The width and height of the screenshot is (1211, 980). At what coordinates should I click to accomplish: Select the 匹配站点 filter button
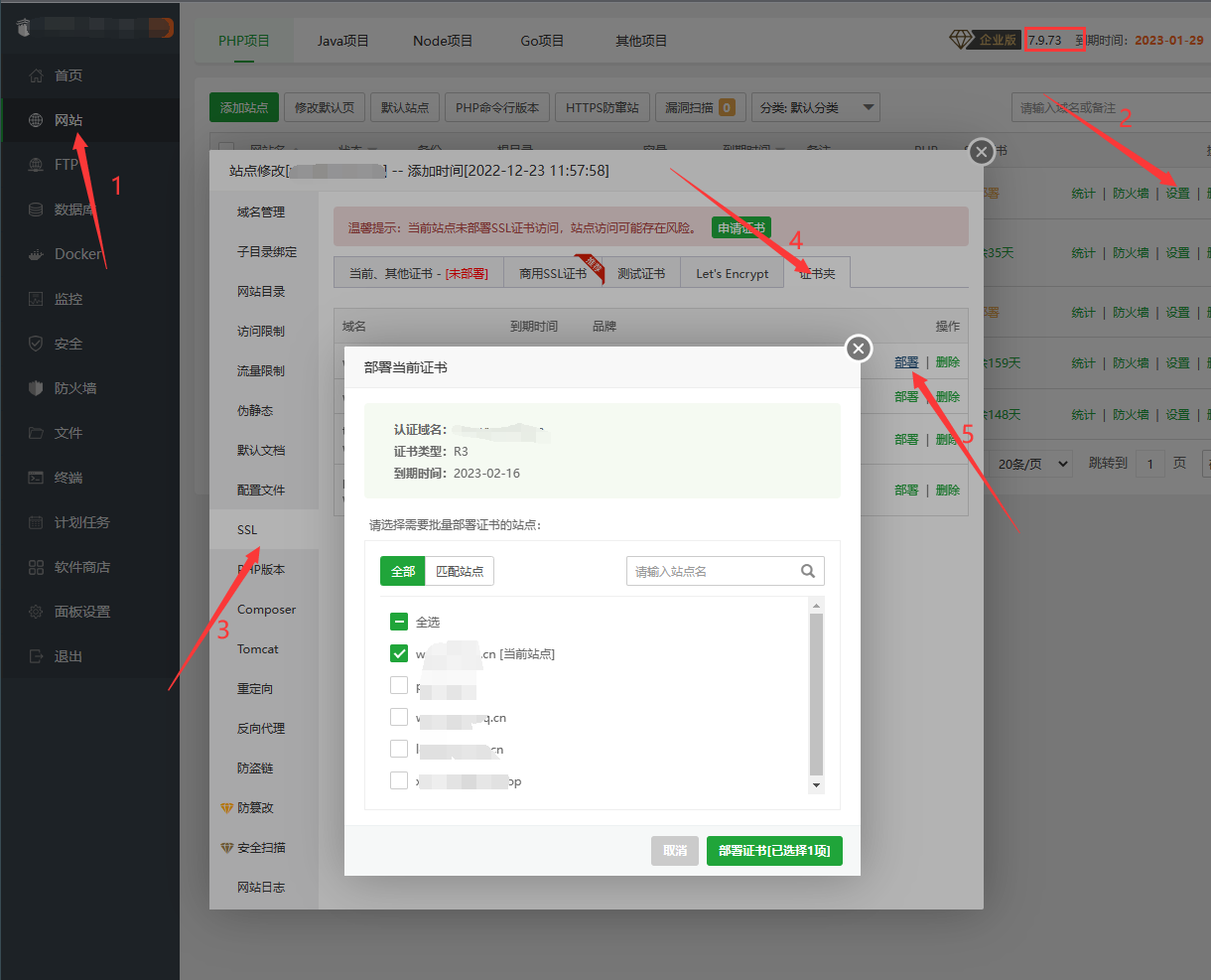[x=460, y=571]
